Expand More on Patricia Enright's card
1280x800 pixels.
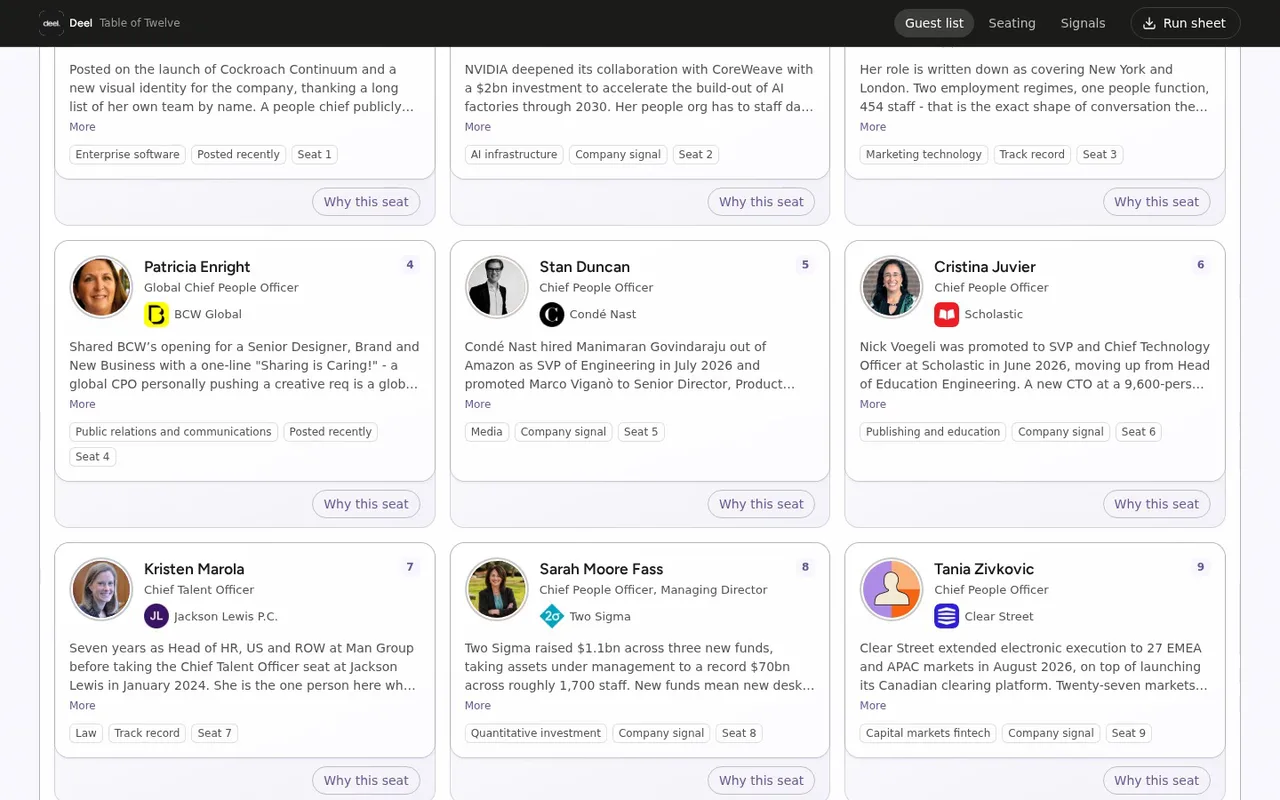pos(82,404)
